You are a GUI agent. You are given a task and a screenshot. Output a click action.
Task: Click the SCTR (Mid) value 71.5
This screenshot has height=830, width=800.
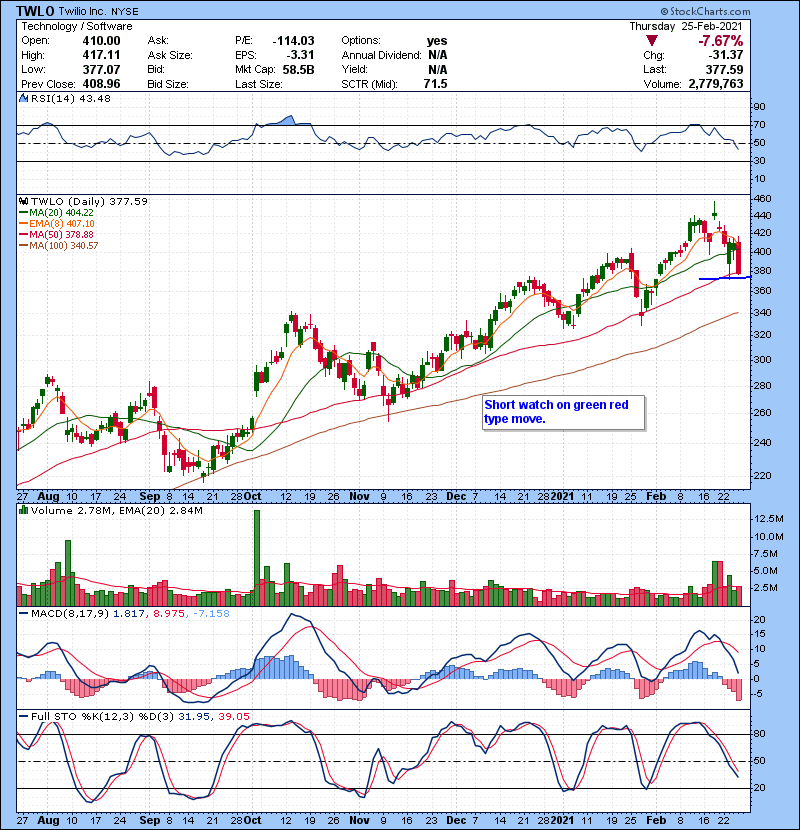point(435,84)
